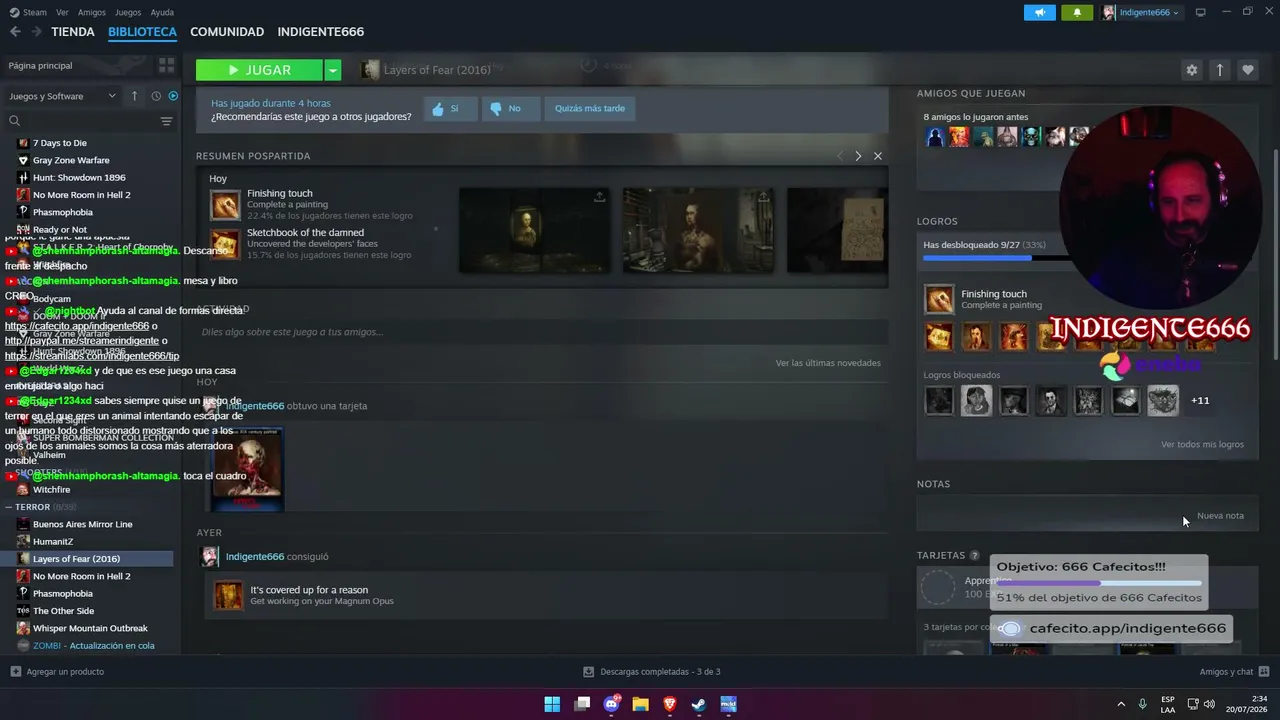Open the Windows Start menu
The width and height of the screenshot is (1280, 720).
(x=552, y=704)
